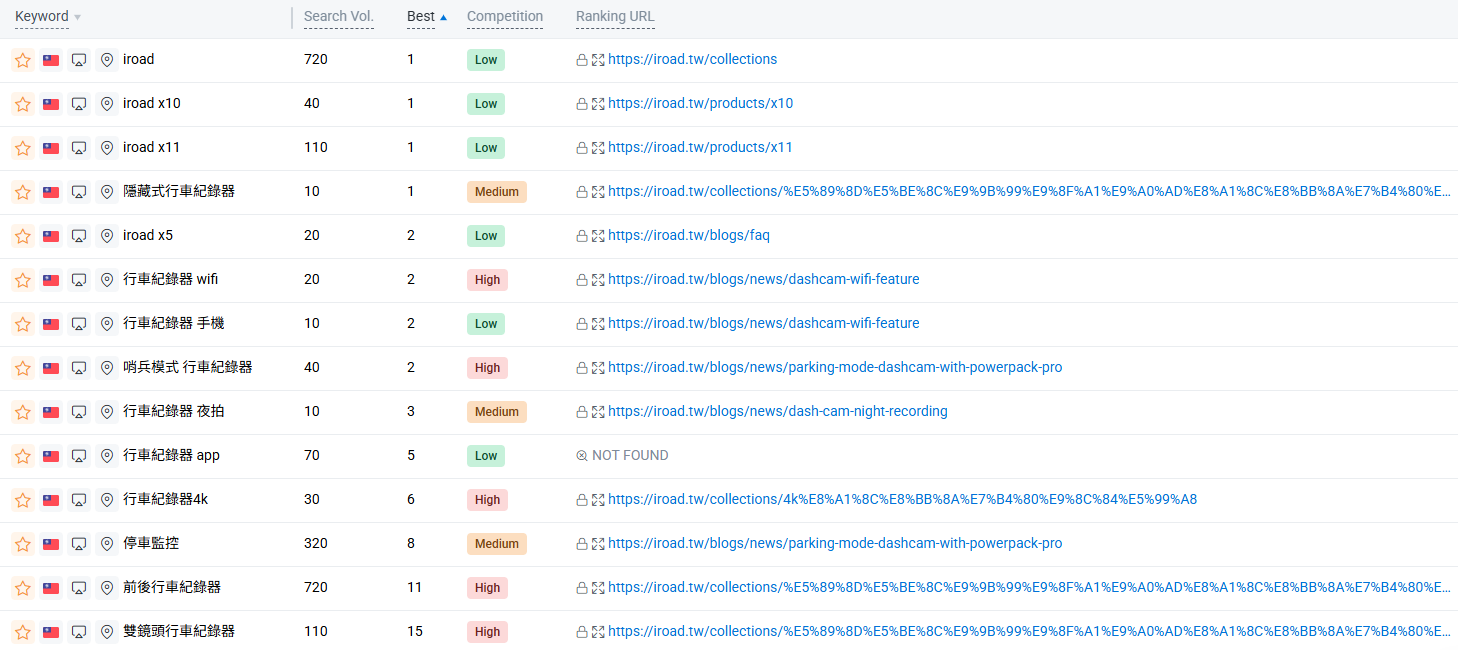Click device icon for 行車紀錄器 夜拍
This screenshot has height=650, width=1458.
pos(79,412)
